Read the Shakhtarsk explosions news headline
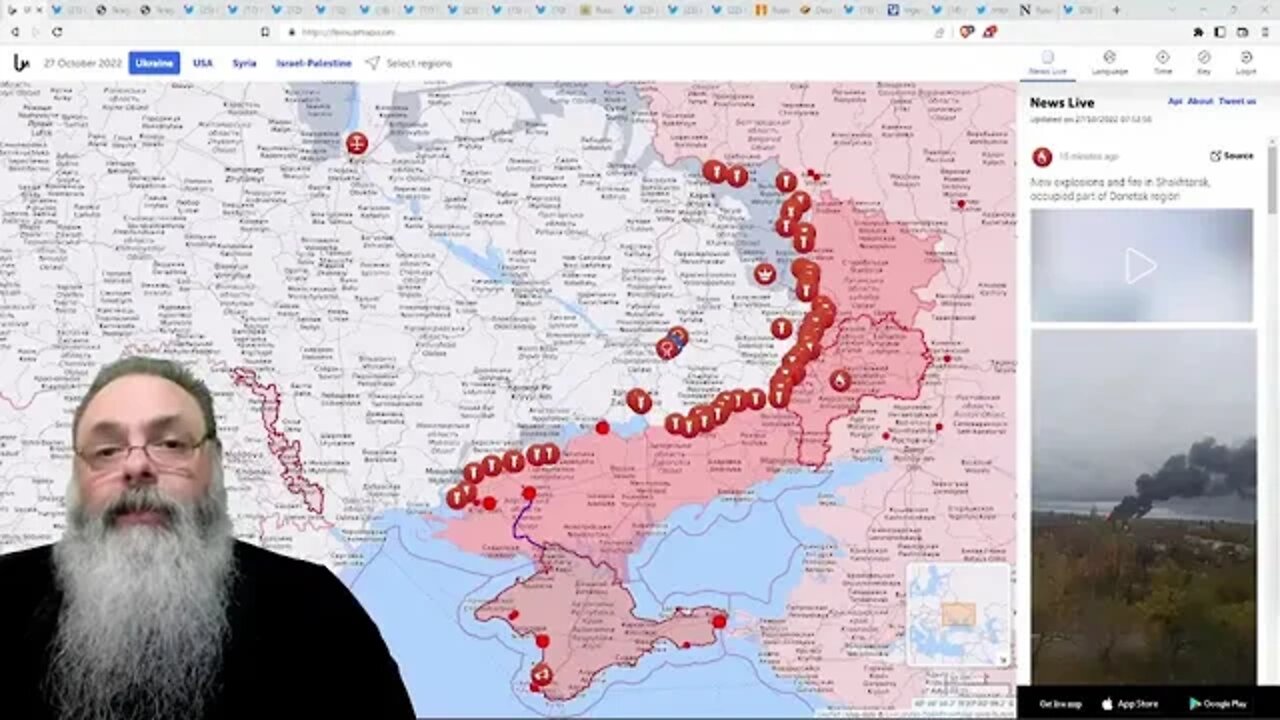Image resolution: width=1280 pixels, height=720 pixels. point(1118,190)
